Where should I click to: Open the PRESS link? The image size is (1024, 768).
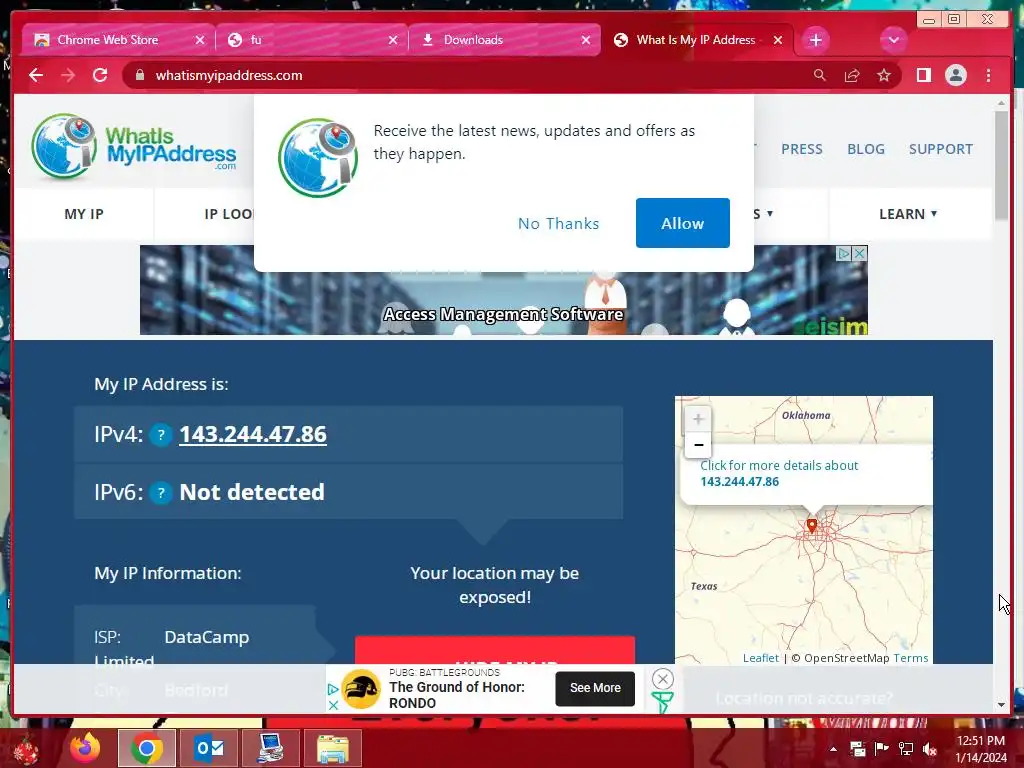tap(801, 149)
